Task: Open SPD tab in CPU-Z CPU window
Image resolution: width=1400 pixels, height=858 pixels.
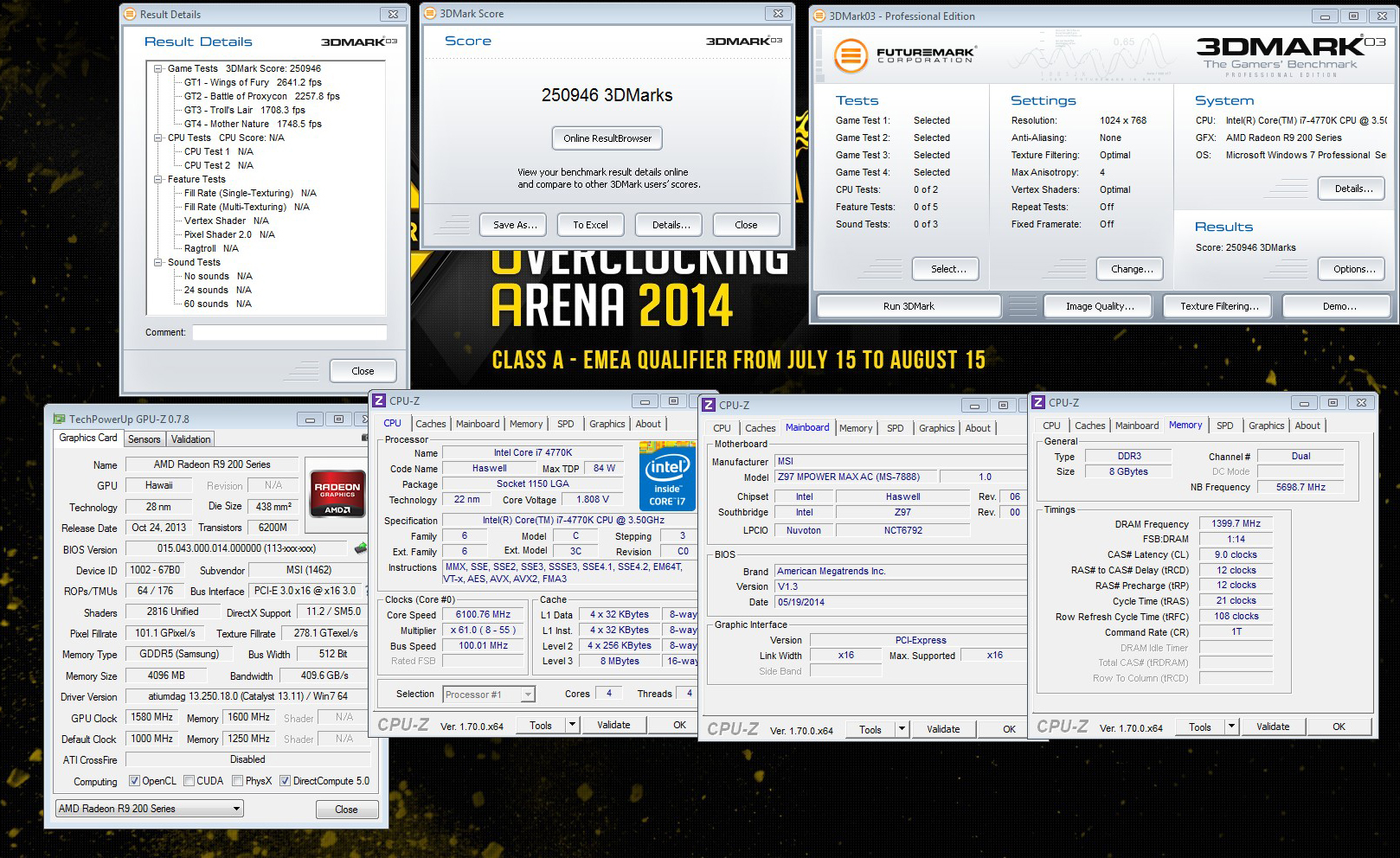Action: pyautogui.click(x=565, y=424)
